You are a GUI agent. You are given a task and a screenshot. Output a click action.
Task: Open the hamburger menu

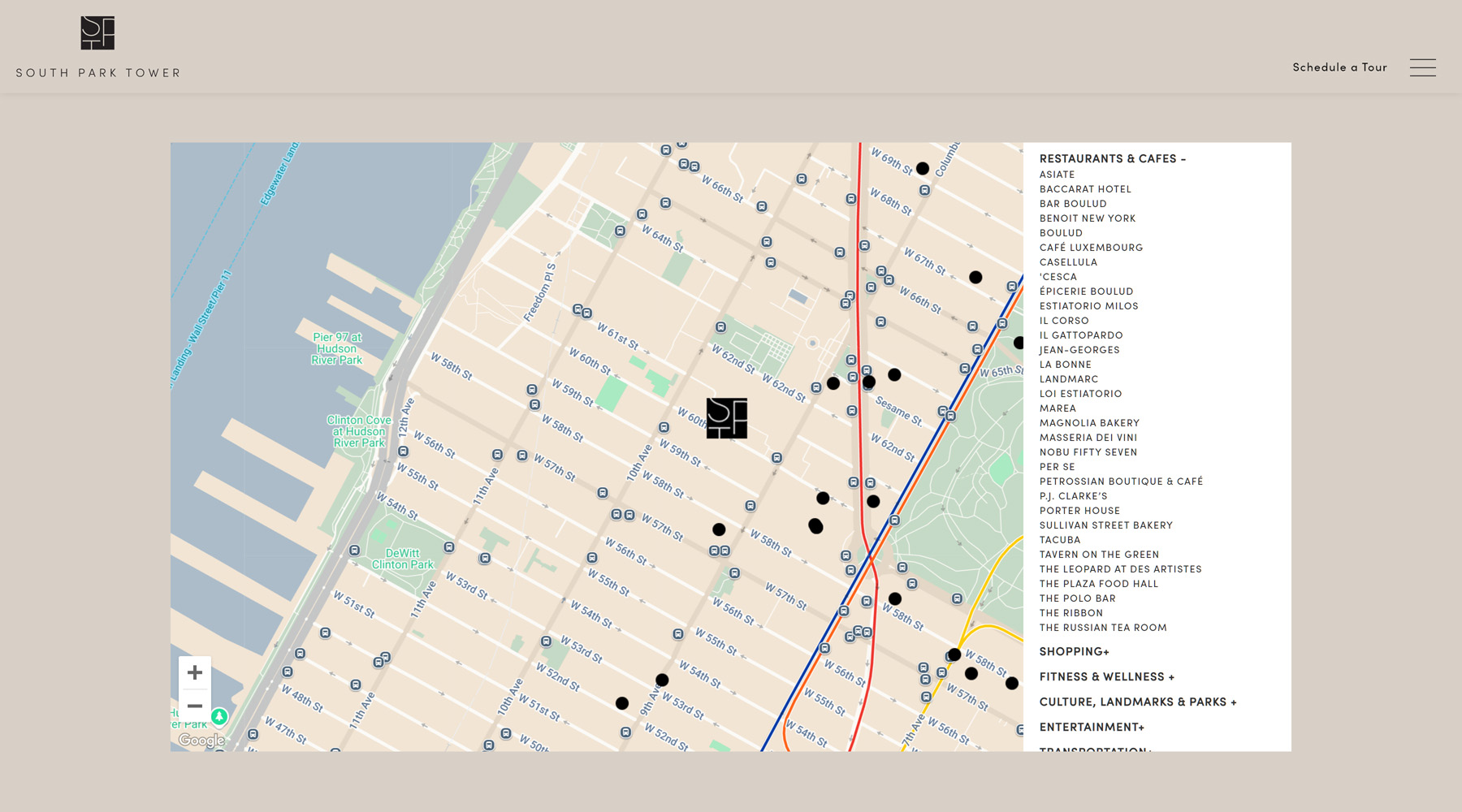point(1422,67)
